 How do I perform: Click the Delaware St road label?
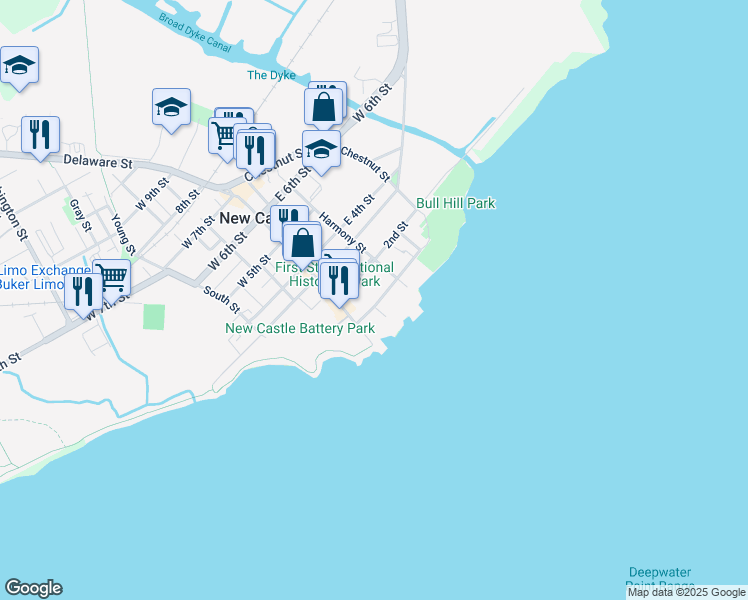[98, 161]
